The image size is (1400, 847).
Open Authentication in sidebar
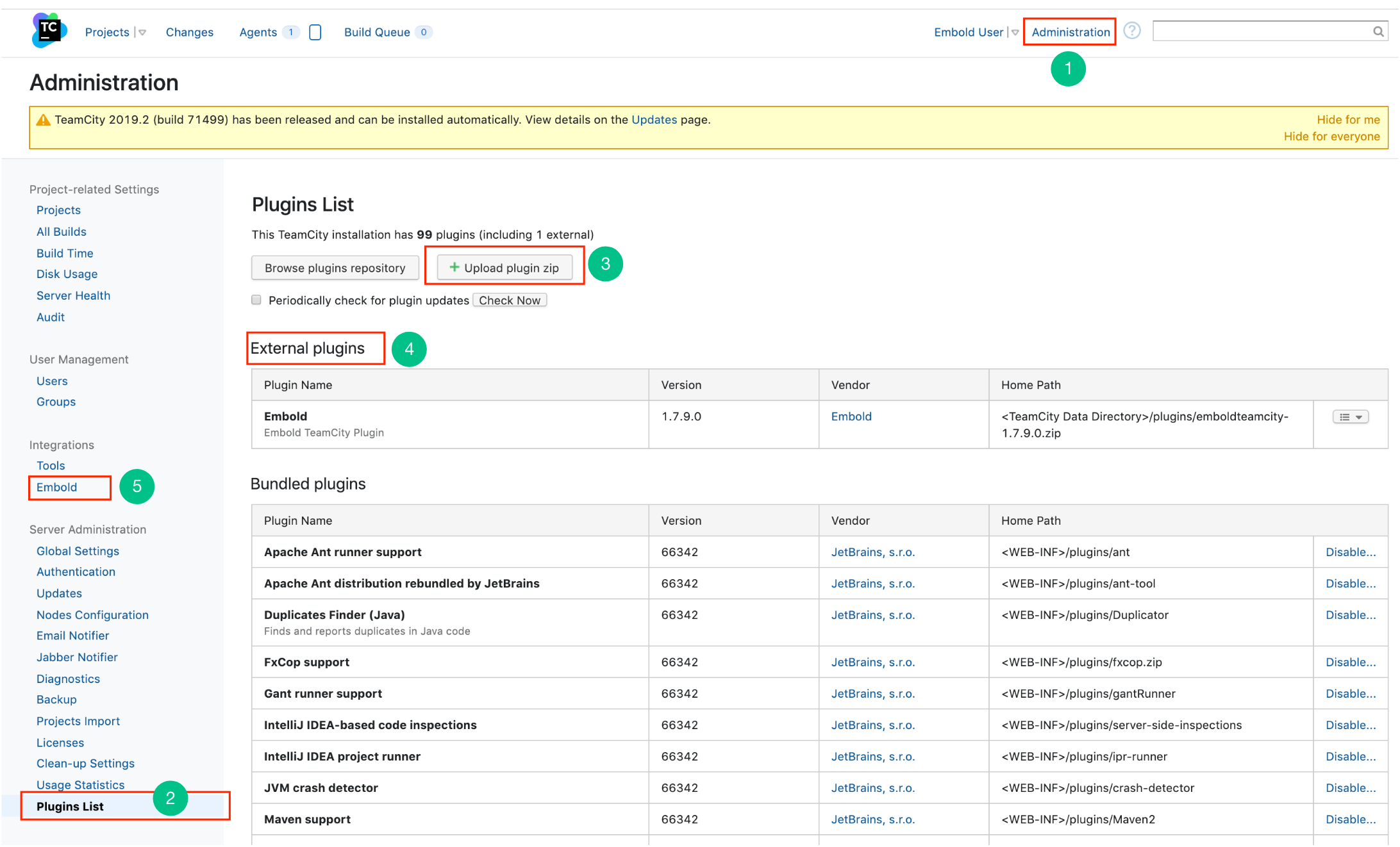pyautogui.click(x=76, y=572)
